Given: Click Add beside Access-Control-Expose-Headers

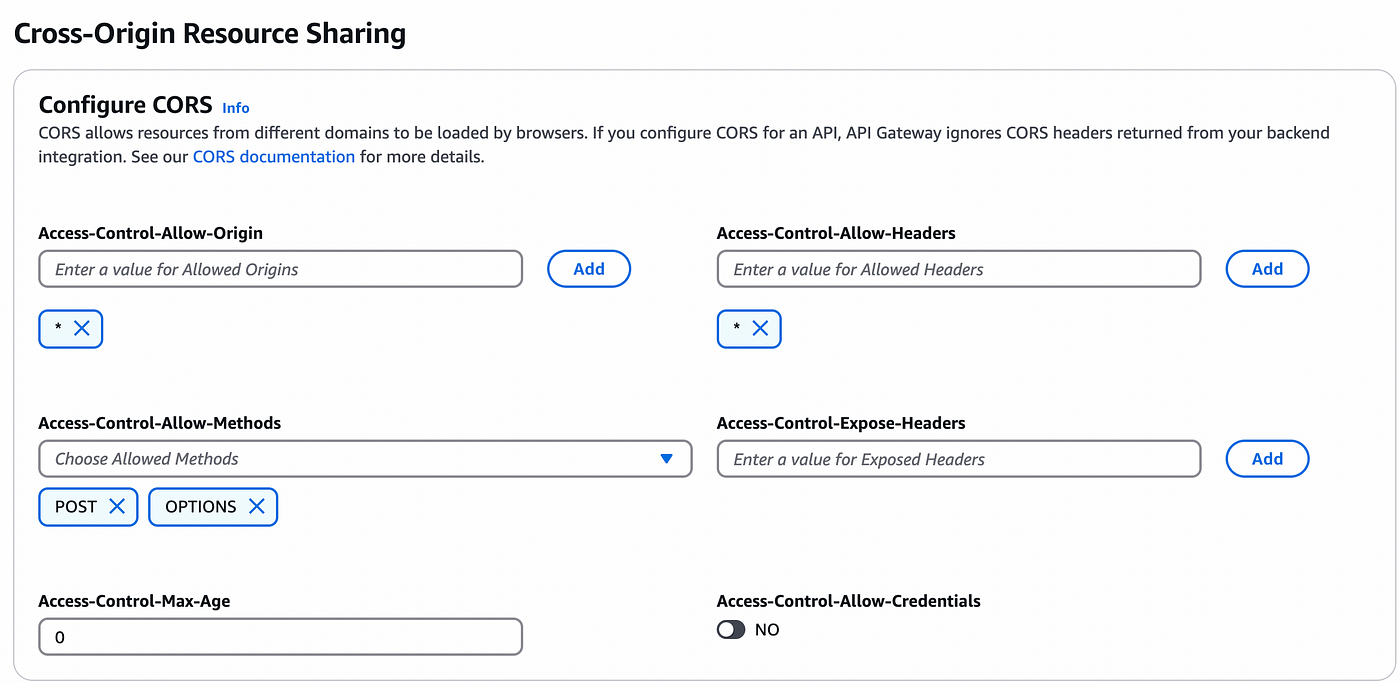Looking at the screenshot, I should click(x=1267, y=458).
